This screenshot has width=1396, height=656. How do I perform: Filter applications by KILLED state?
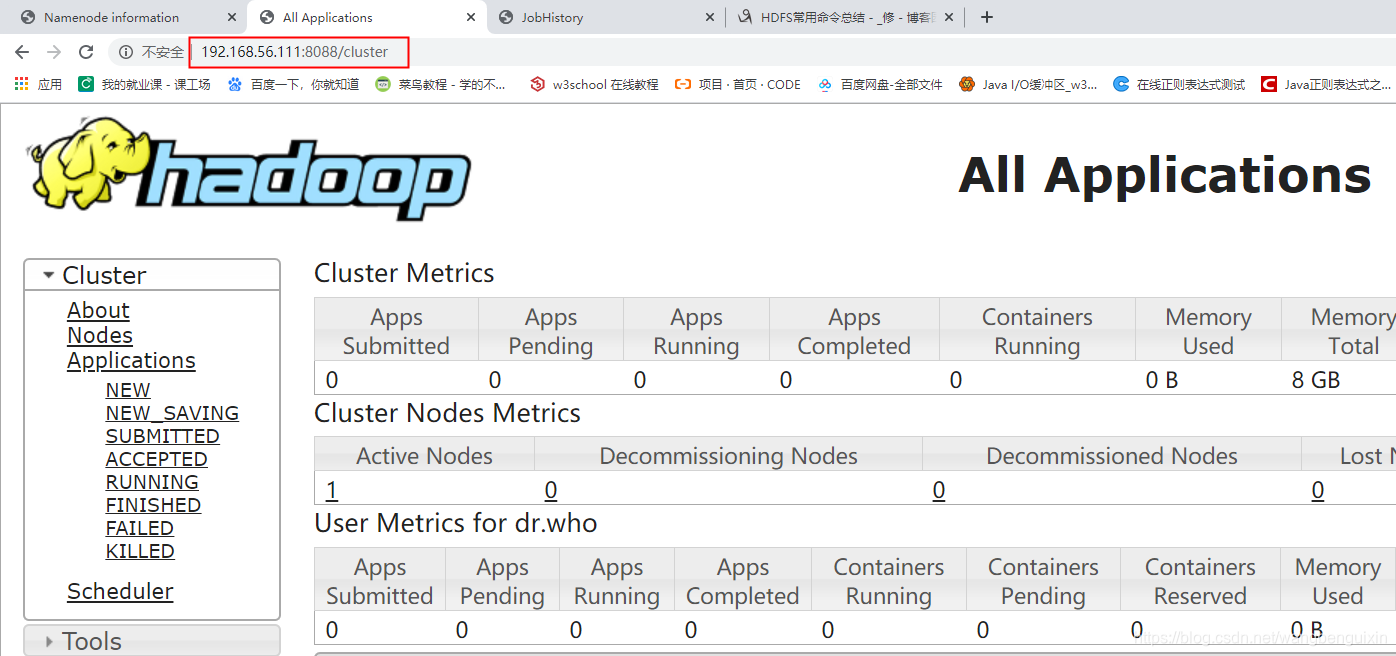point(140,551)
